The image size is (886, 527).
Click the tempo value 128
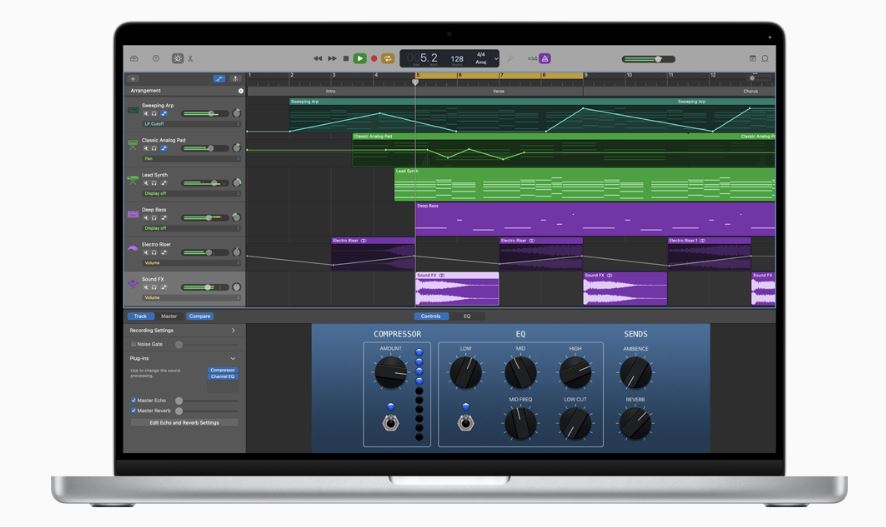457,59
